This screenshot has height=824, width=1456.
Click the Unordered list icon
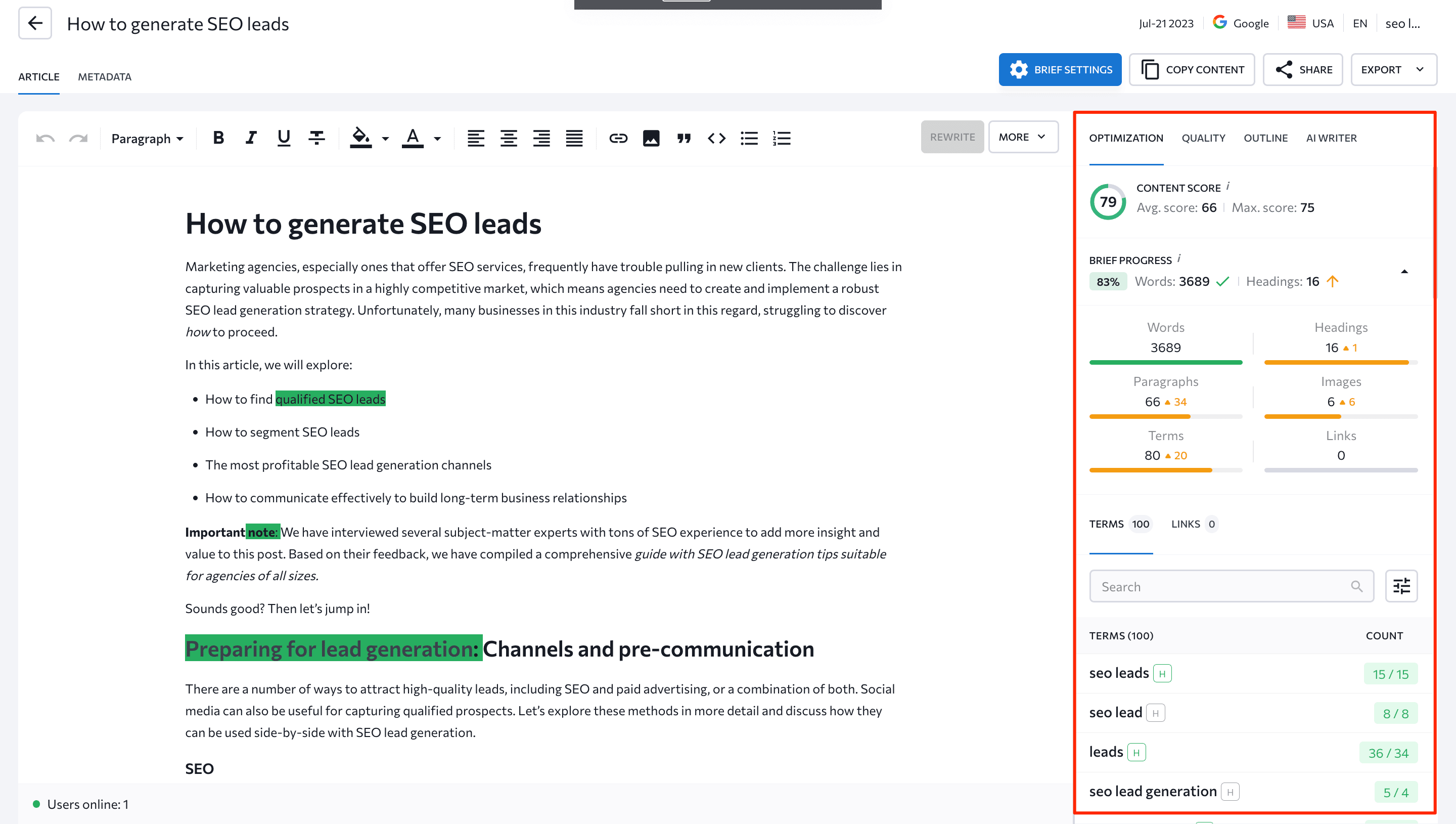pos(749,137)
